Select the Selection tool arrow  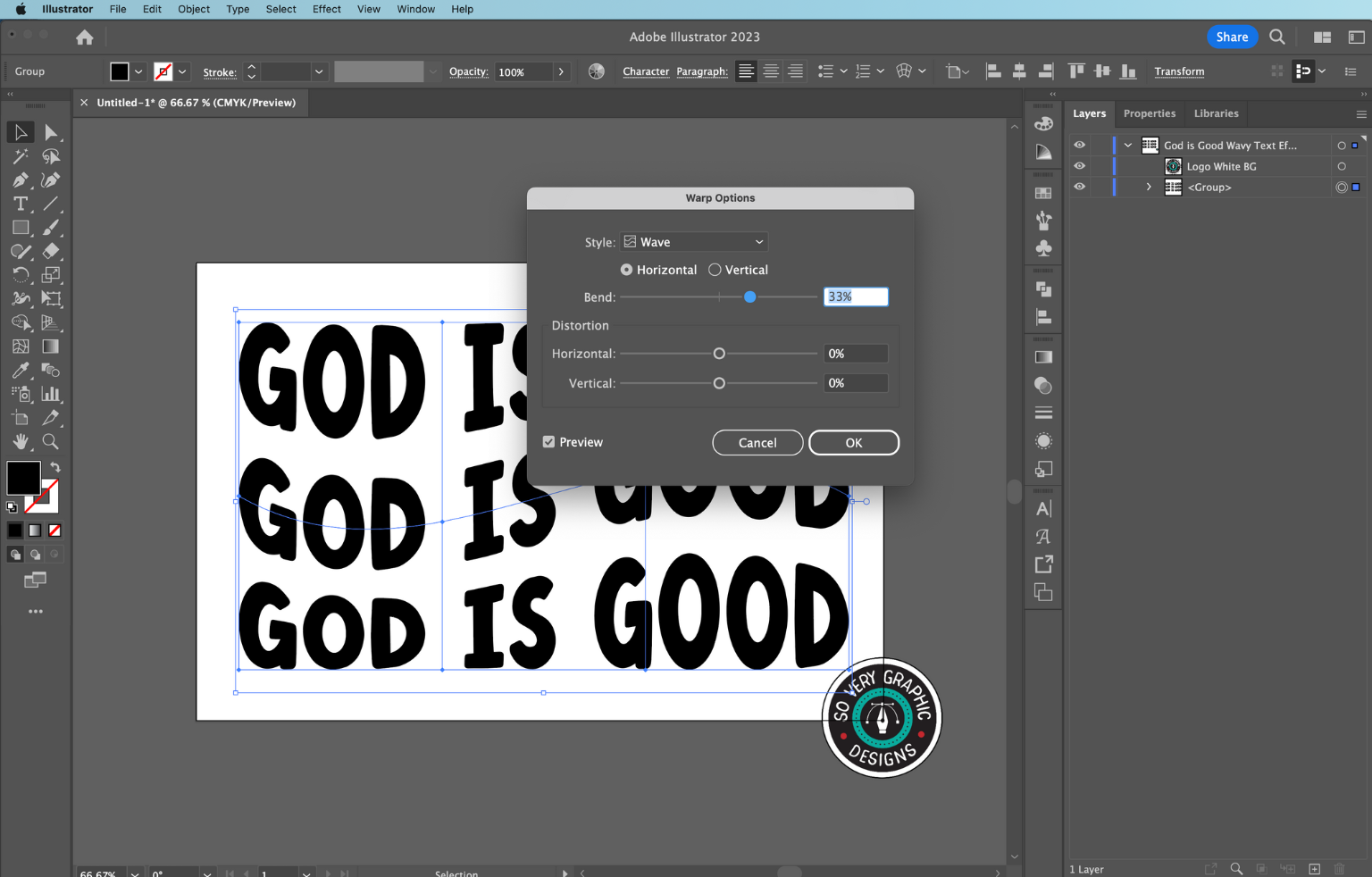(x=20, y=132)
